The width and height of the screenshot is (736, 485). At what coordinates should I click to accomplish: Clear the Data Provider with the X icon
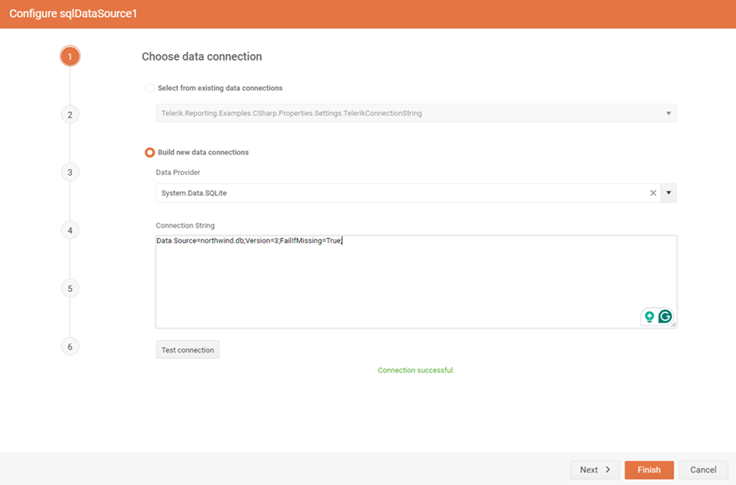(653, 193)
